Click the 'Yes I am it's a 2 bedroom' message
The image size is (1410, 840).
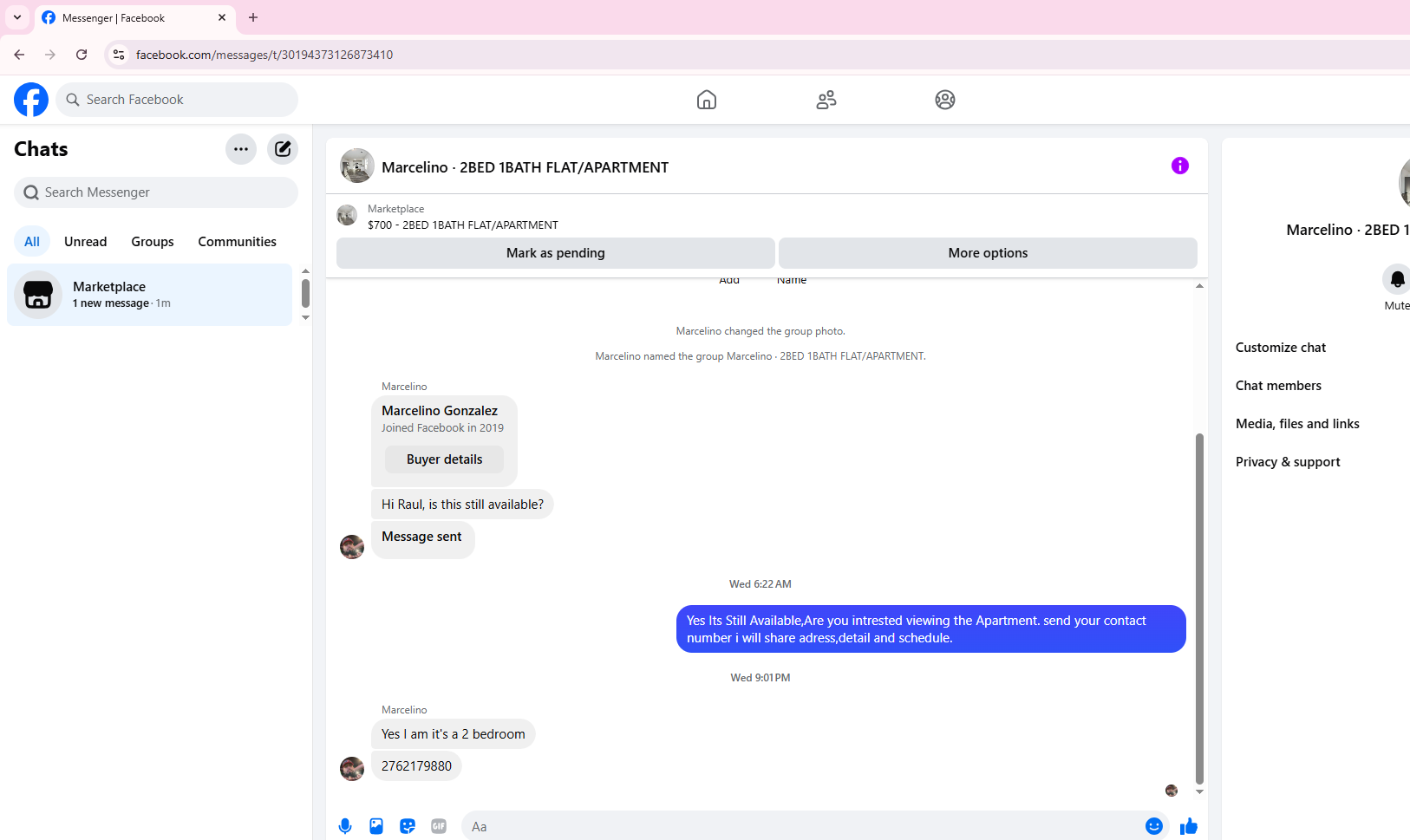coord(454,734)
